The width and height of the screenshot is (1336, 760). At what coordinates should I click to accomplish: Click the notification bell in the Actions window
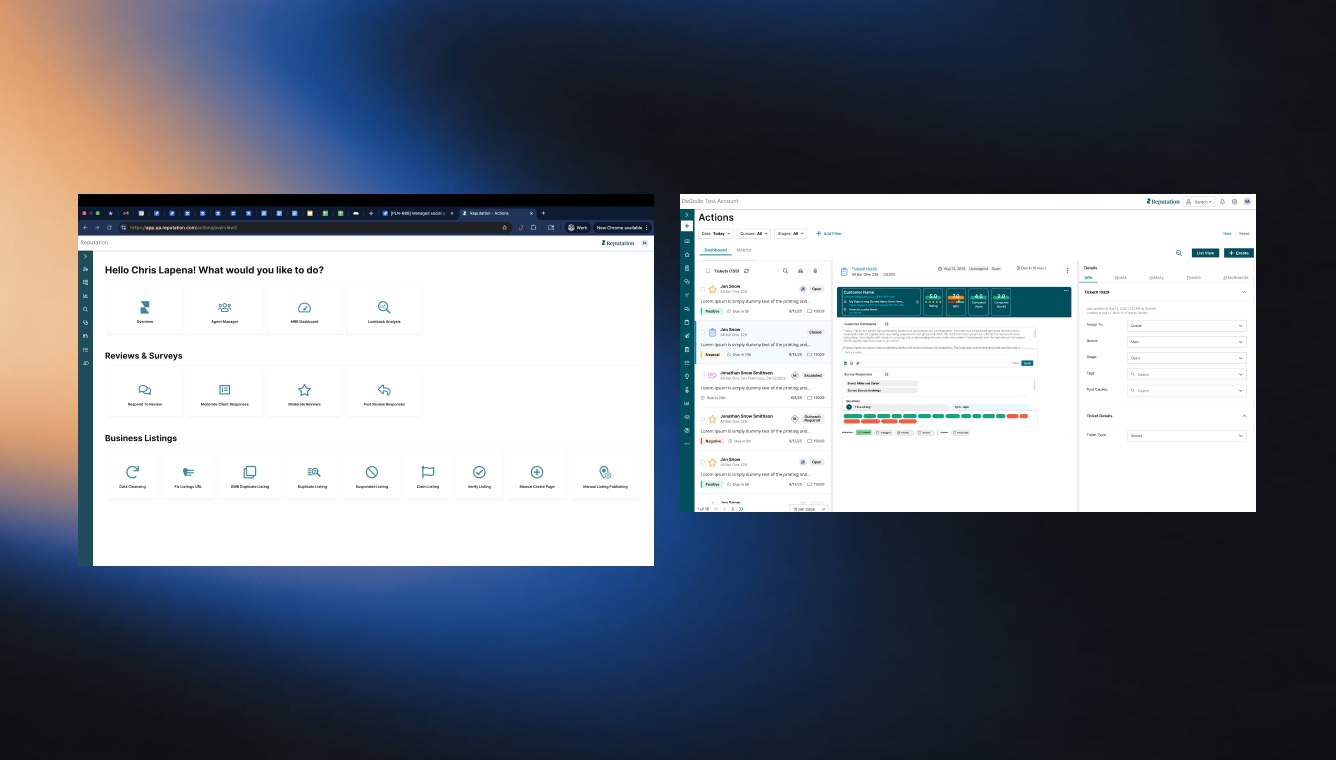click(1222, 202)
